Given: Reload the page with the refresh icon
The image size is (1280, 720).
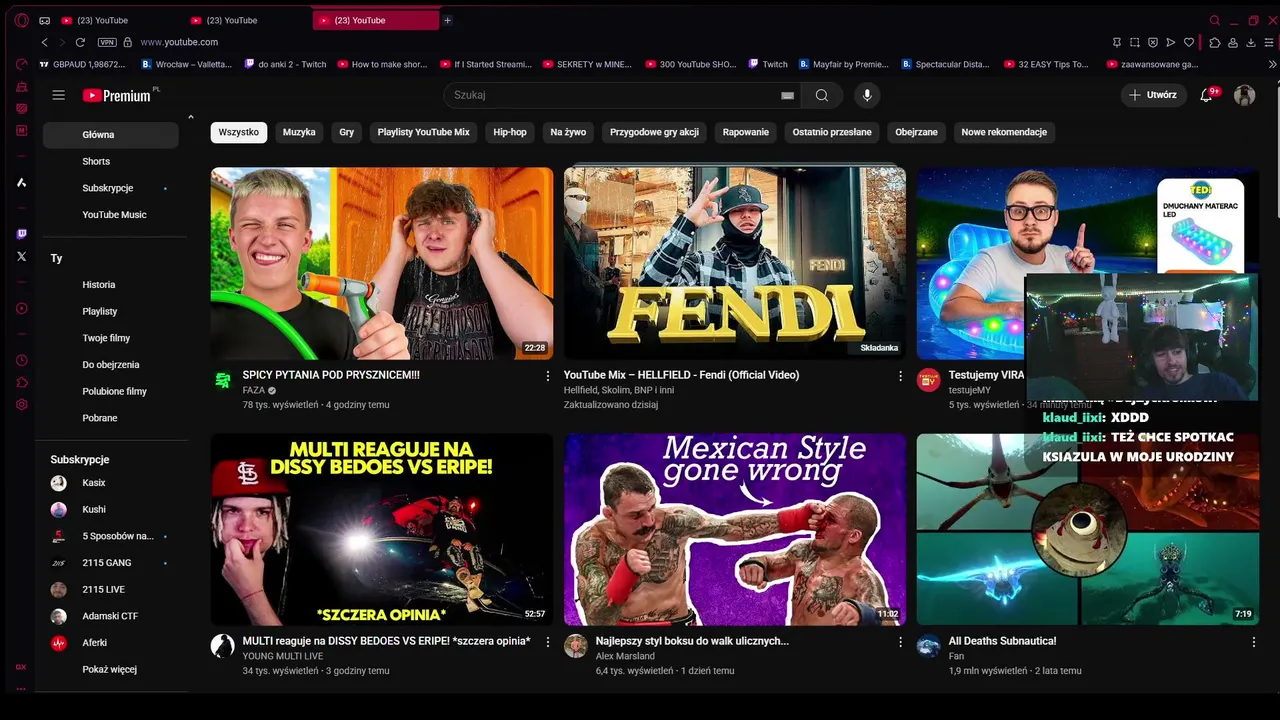Looking at the screenshot, I should pos(80,42).
